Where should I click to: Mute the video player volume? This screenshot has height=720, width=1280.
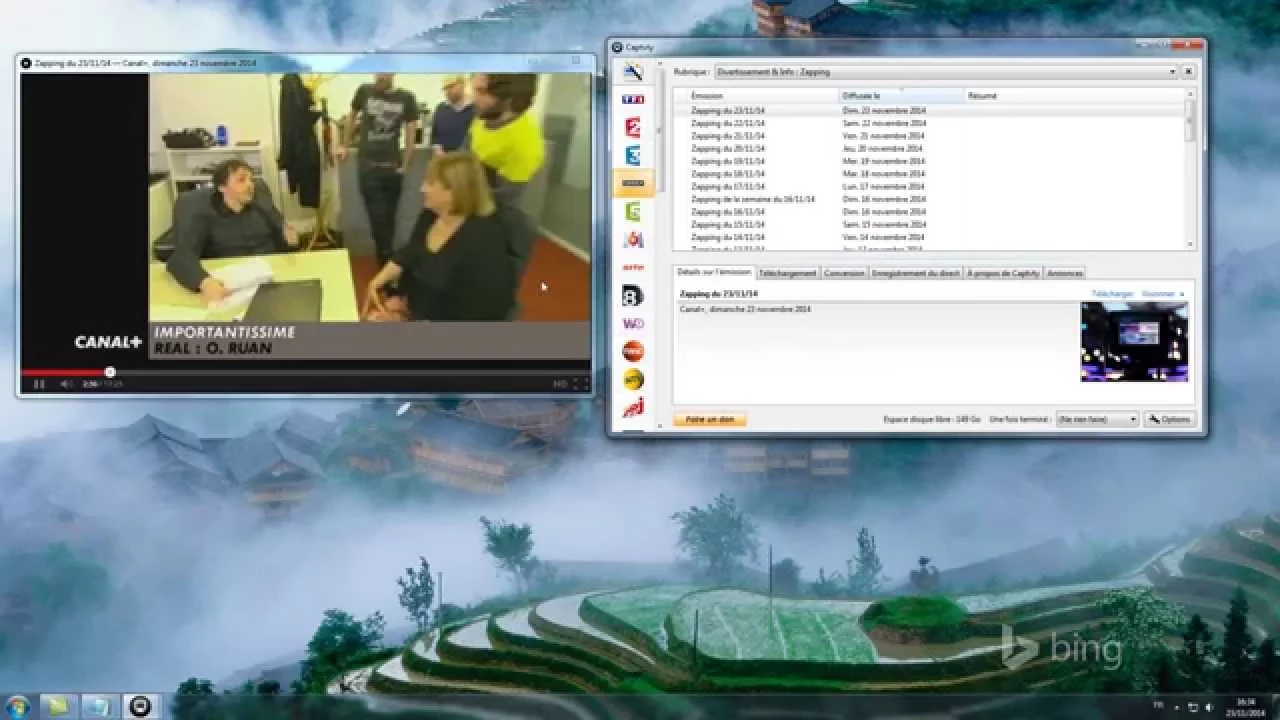coord(66,384)
